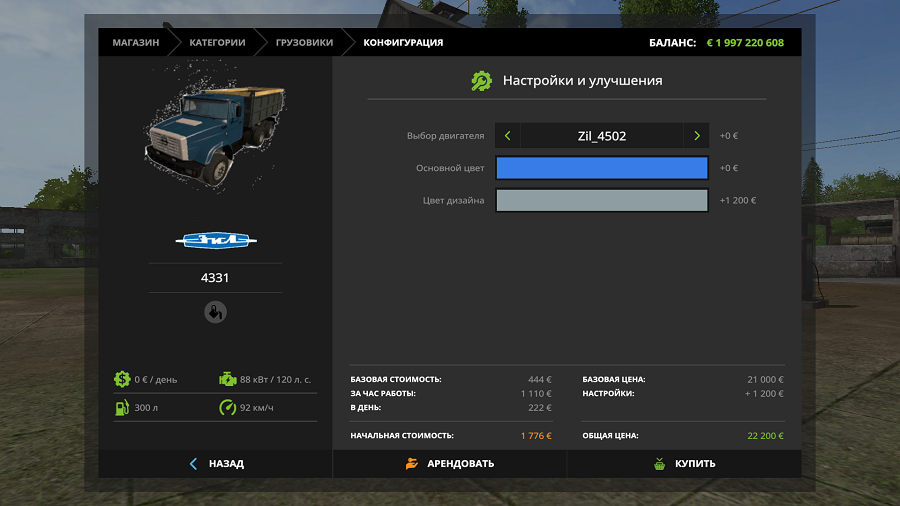Select next engine with right arrow
This screenshot has height=506, width=900.
click(x=696, y=136)
